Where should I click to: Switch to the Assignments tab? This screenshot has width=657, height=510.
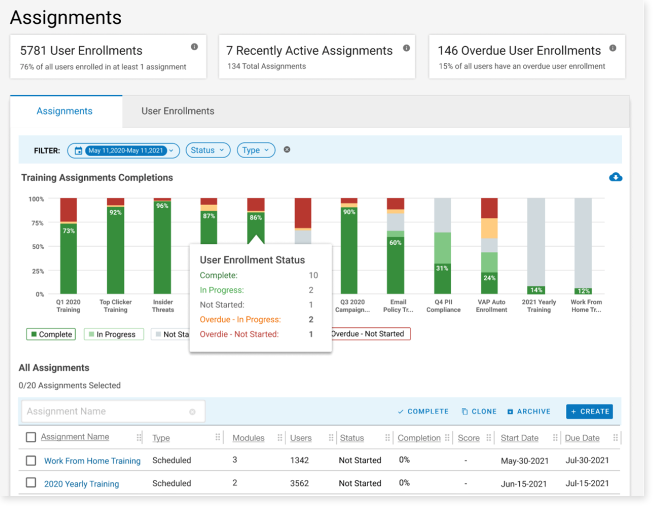point(65,111)
